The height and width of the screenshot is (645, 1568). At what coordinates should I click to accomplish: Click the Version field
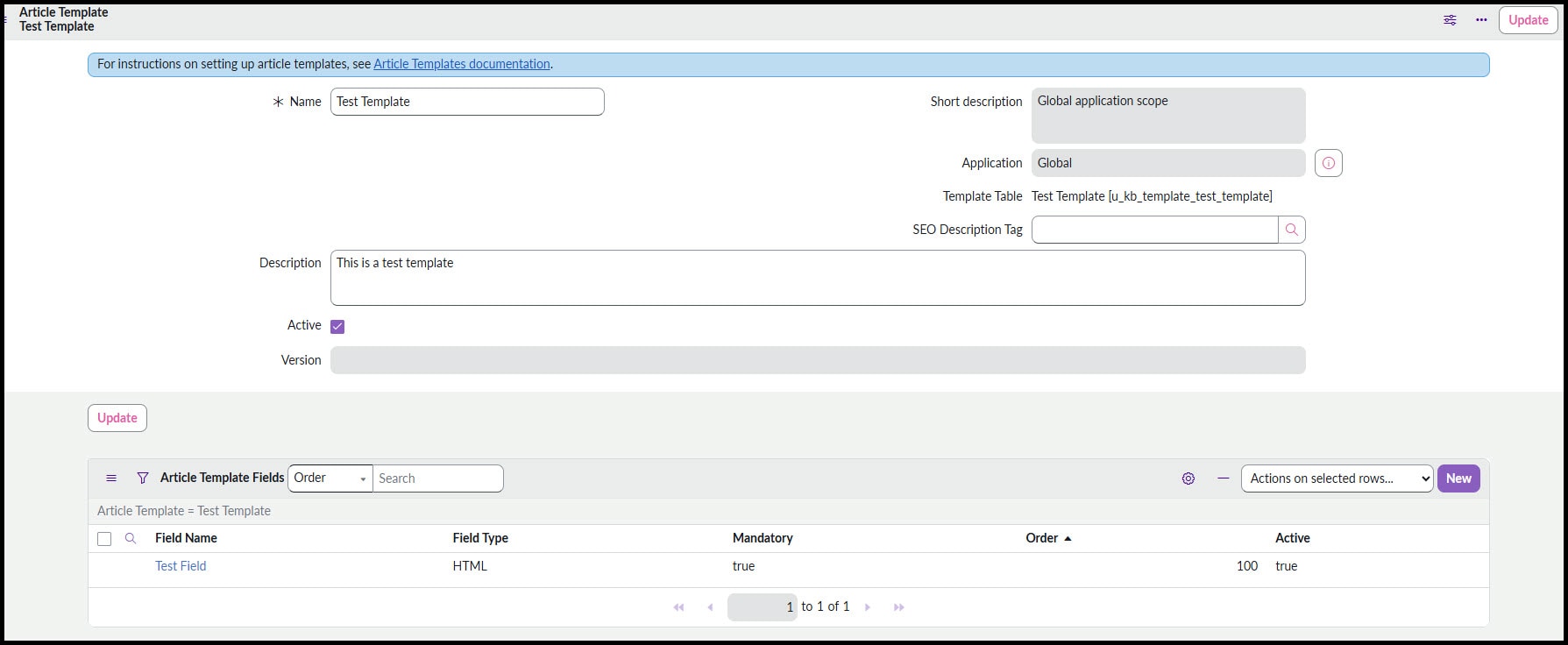point(818,360)
